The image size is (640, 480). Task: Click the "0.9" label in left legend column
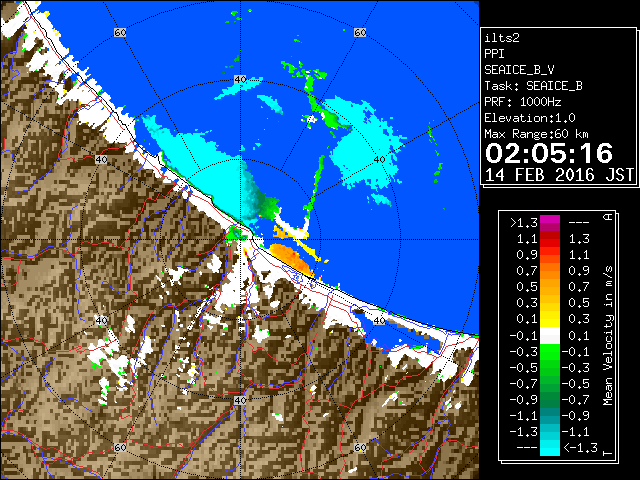click(527, 255)
